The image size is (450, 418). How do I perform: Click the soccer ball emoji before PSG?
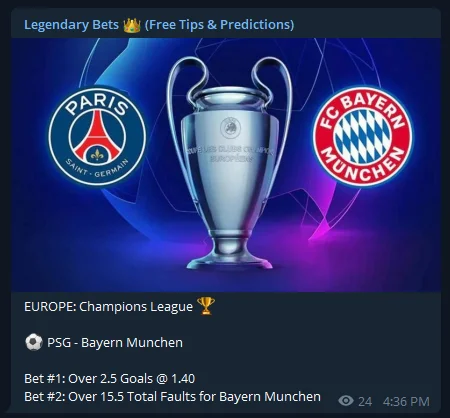click(34, 343)
